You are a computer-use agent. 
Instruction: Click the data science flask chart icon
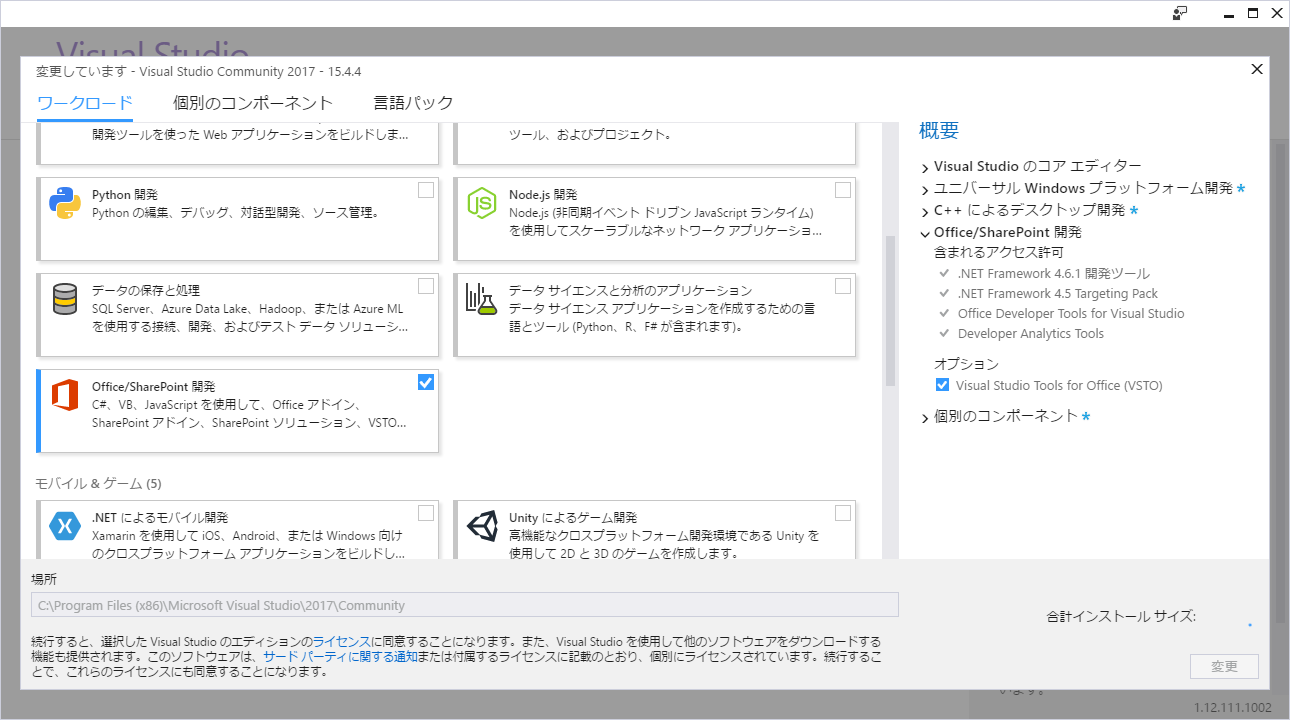481,299
